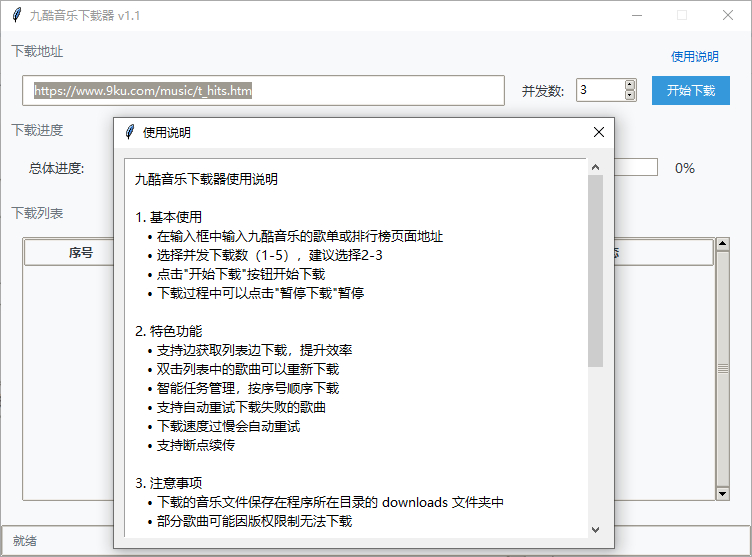
Task: Focus the 并发数 value box
Action: [x=600, y=91]
